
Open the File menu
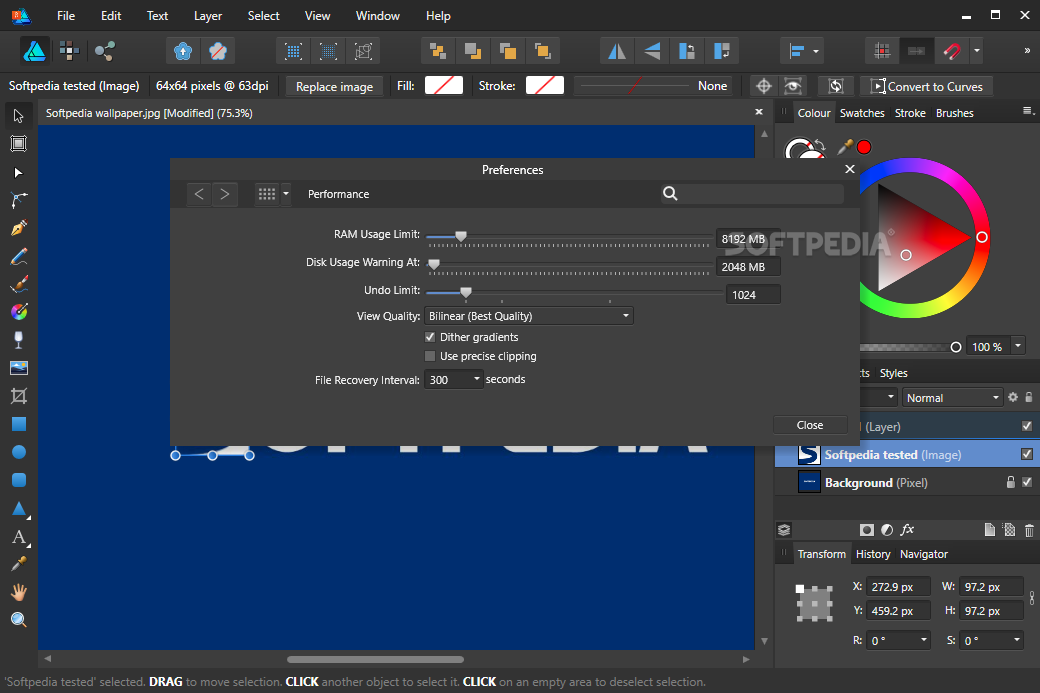[66, 16]
